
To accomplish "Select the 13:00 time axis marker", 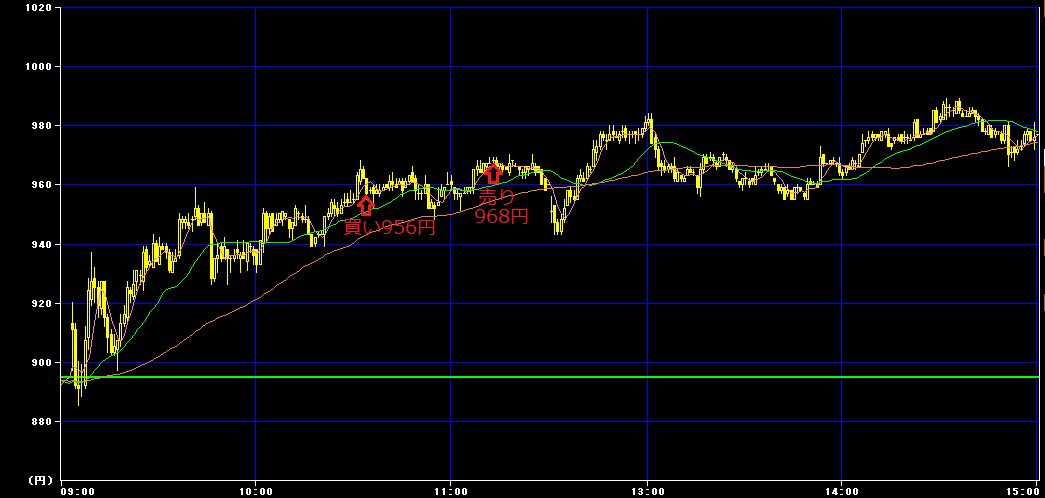I will (647, 492).
